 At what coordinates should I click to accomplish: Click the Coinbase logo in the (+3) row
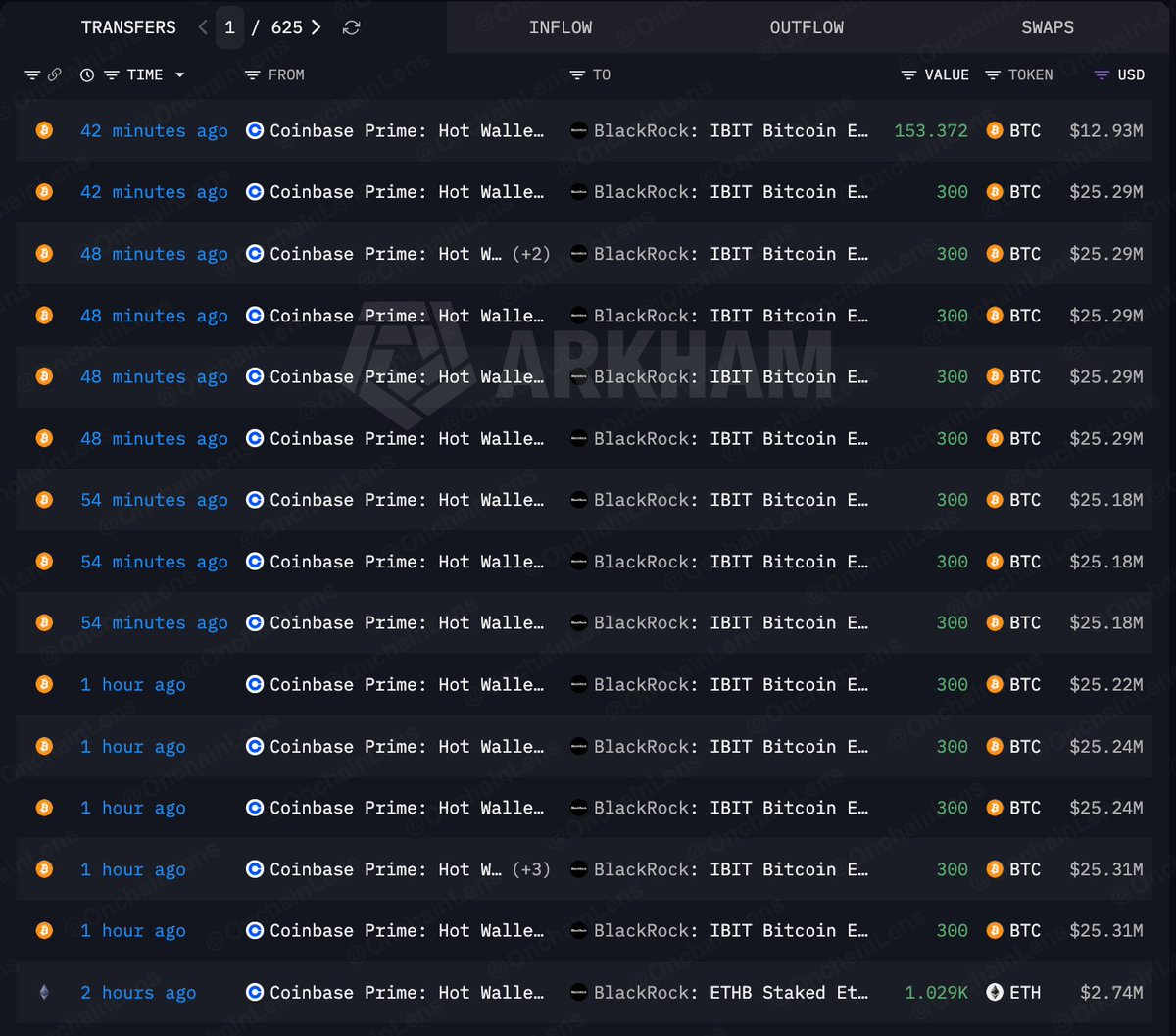point(255,869)
